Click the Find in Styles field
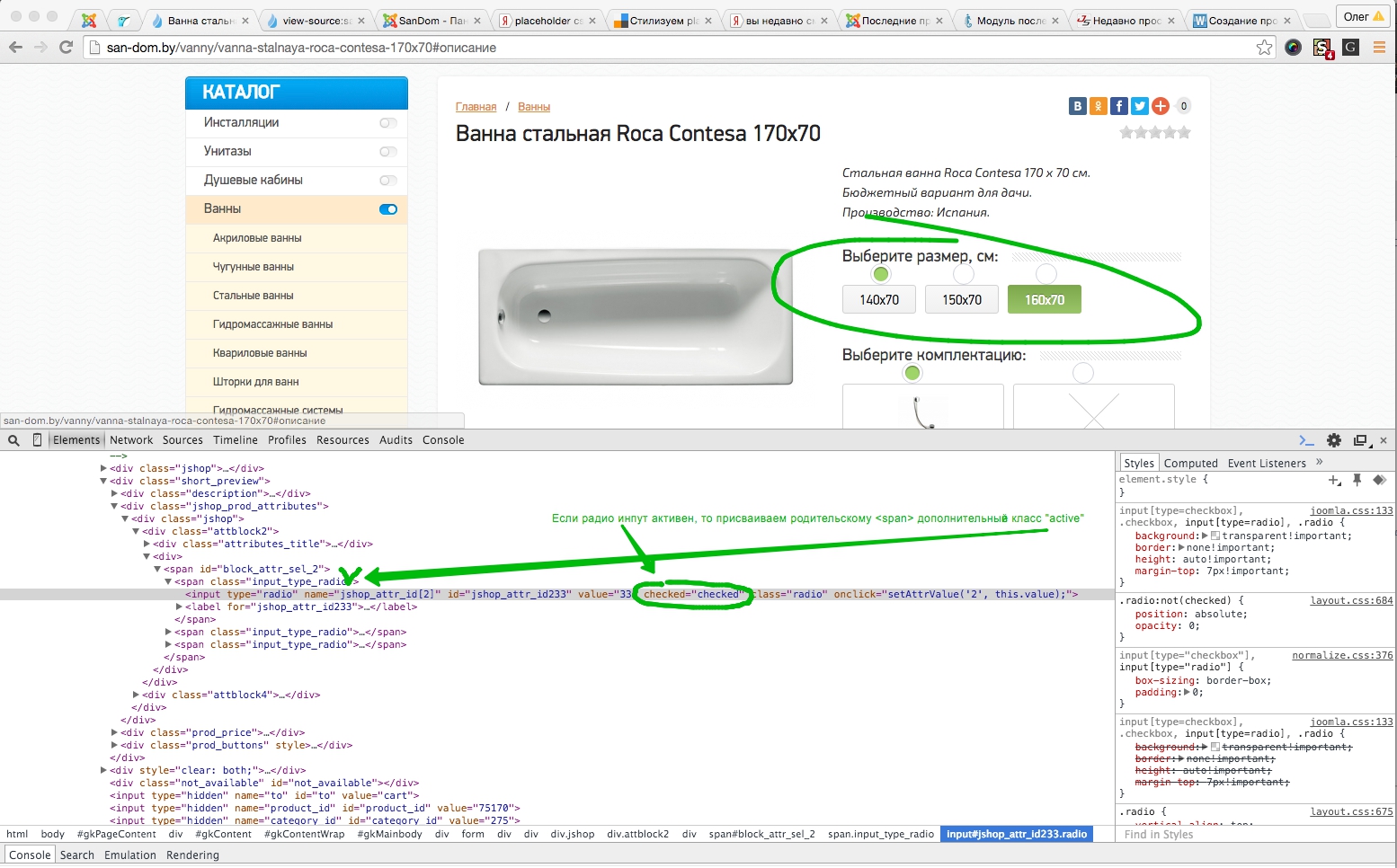Image resolution: width=1397 pixels, height=868 pixels. point(1254,834)
